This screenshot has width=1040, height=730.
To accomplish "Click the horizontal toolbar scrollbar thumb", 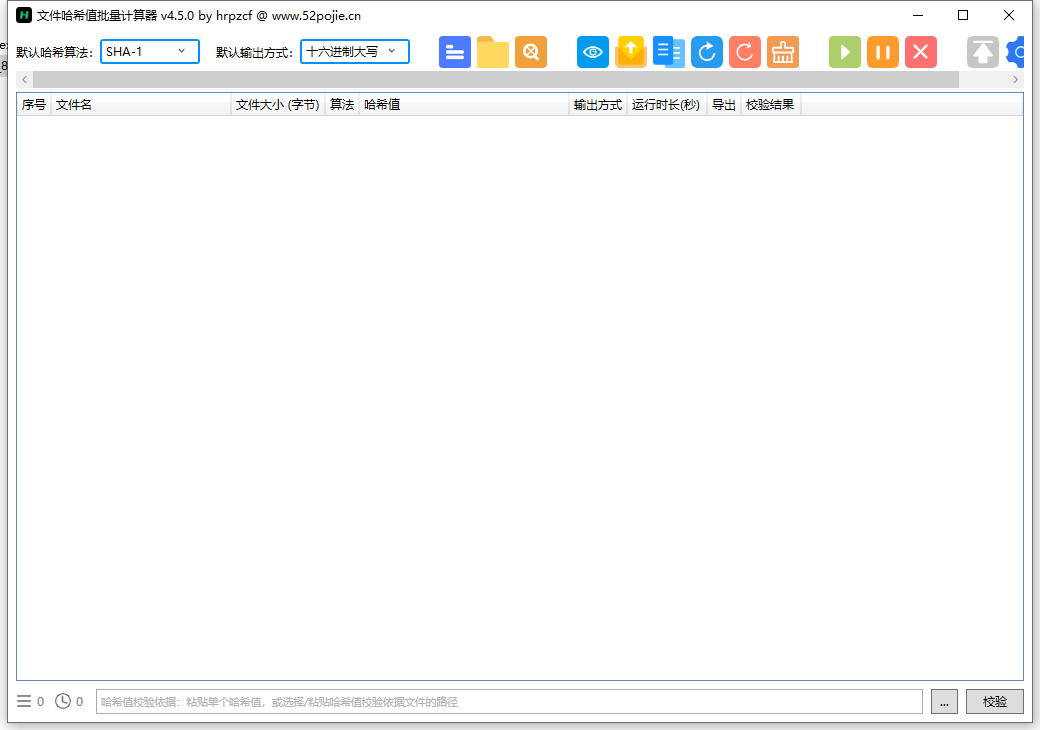I will coord(495,80).
